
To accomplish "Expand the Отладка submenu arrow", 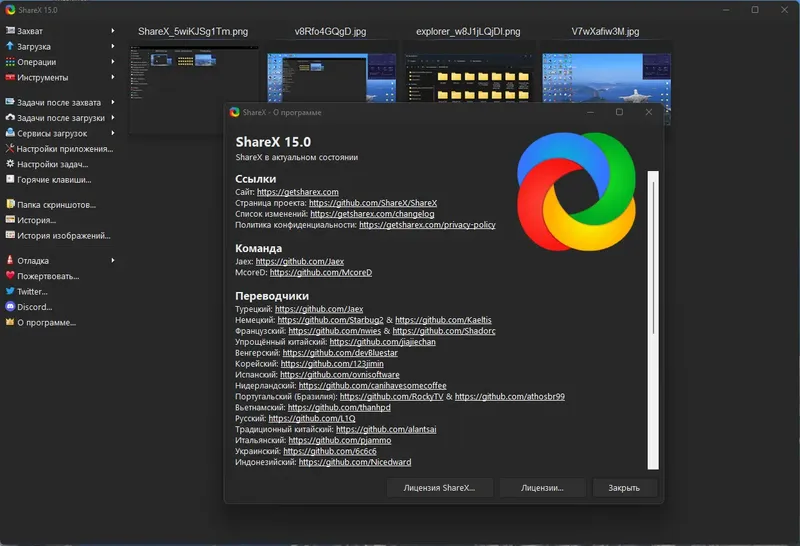I will [x=113, y=260].
